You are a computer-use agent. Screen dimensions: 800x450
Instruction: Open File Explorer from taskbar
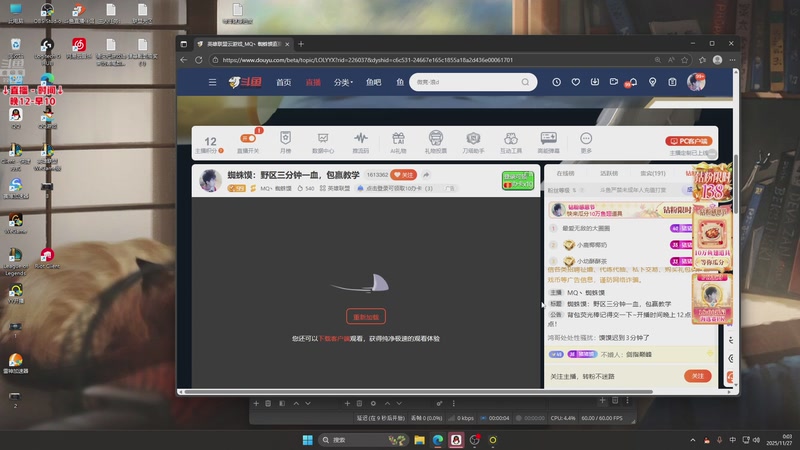[419, 440]
